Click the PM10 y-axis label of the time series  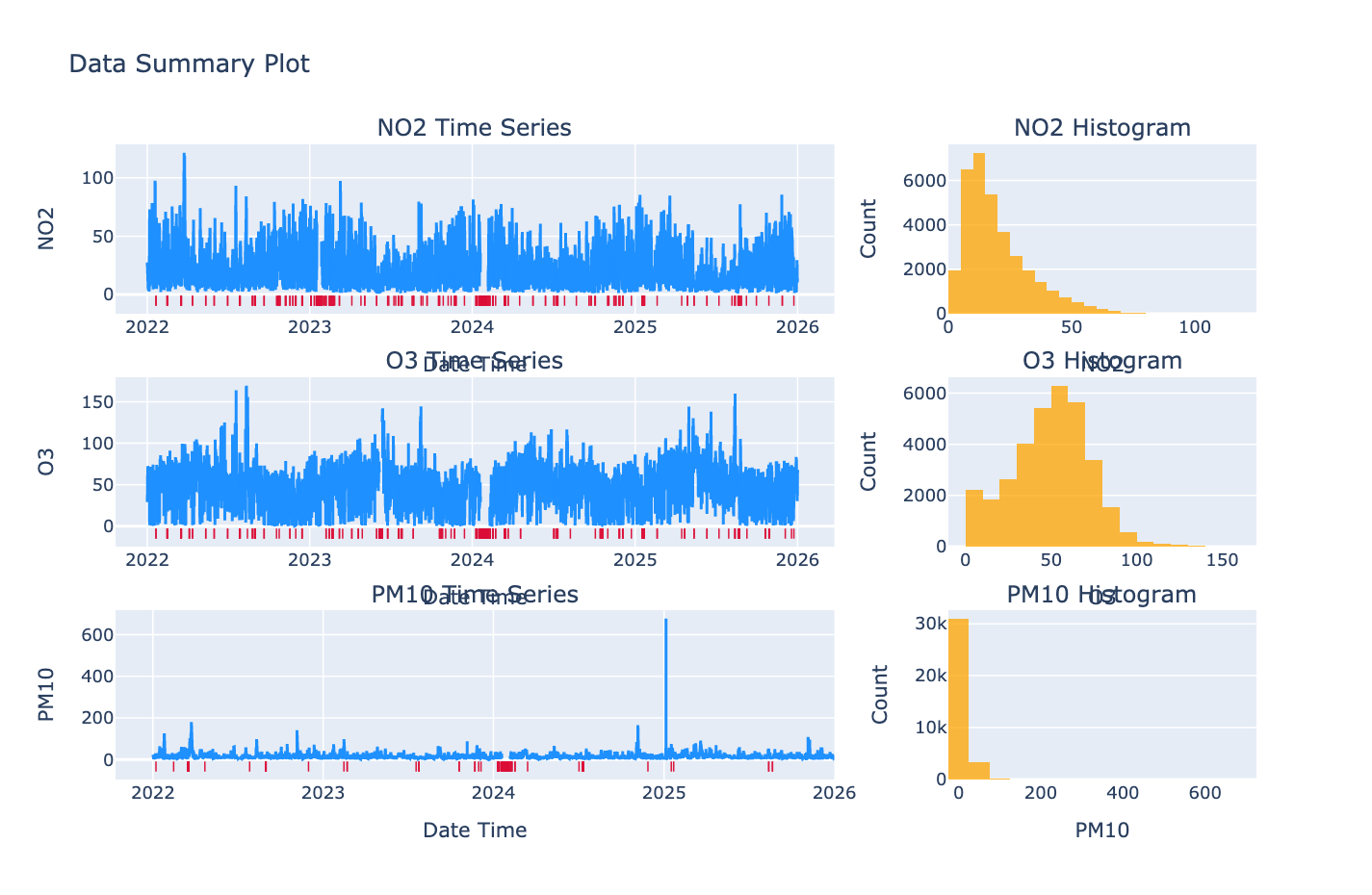click(x=46, y=695)
